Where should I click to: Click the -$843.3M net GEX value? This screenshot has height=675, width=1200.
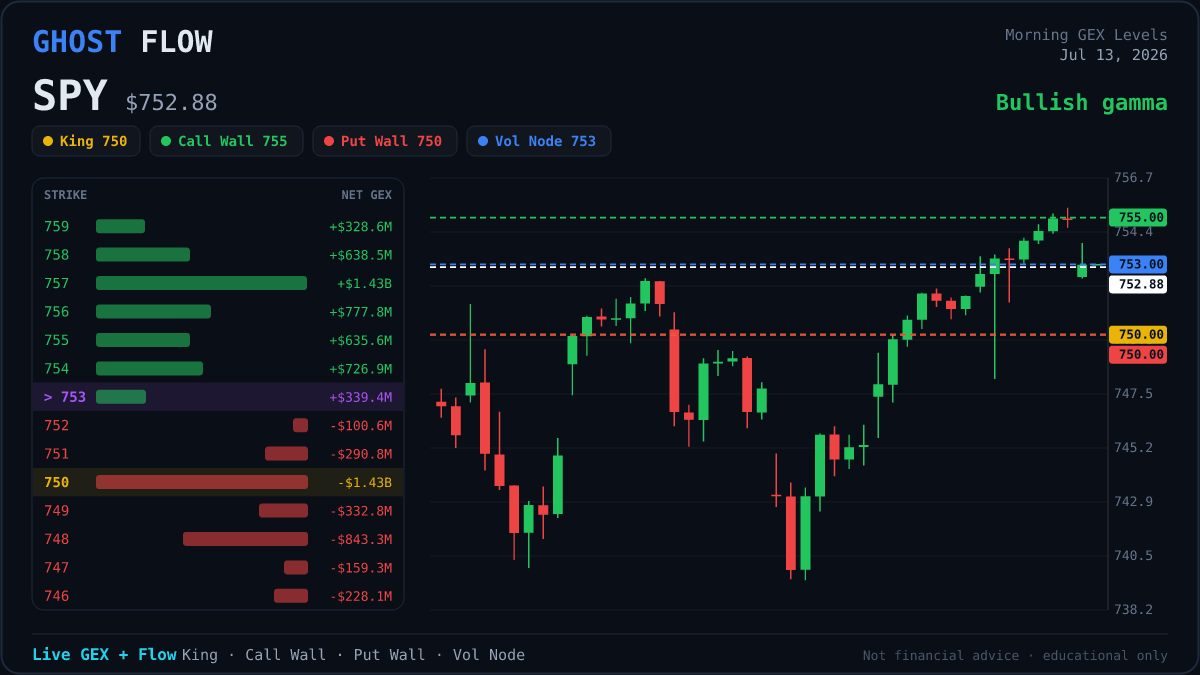pyautogui.click(x=361, y=539)
